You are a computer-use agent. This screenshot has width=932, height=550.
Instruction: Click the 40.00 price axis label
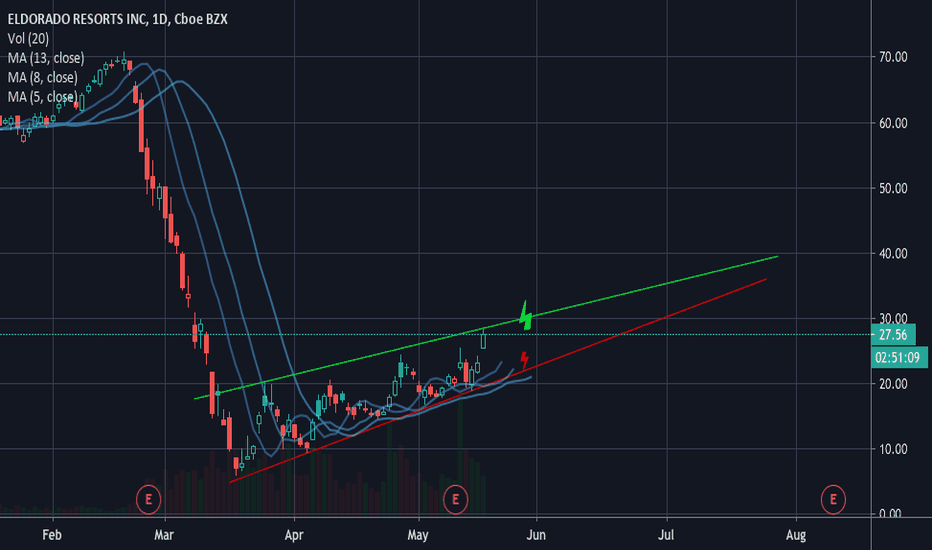893,254
